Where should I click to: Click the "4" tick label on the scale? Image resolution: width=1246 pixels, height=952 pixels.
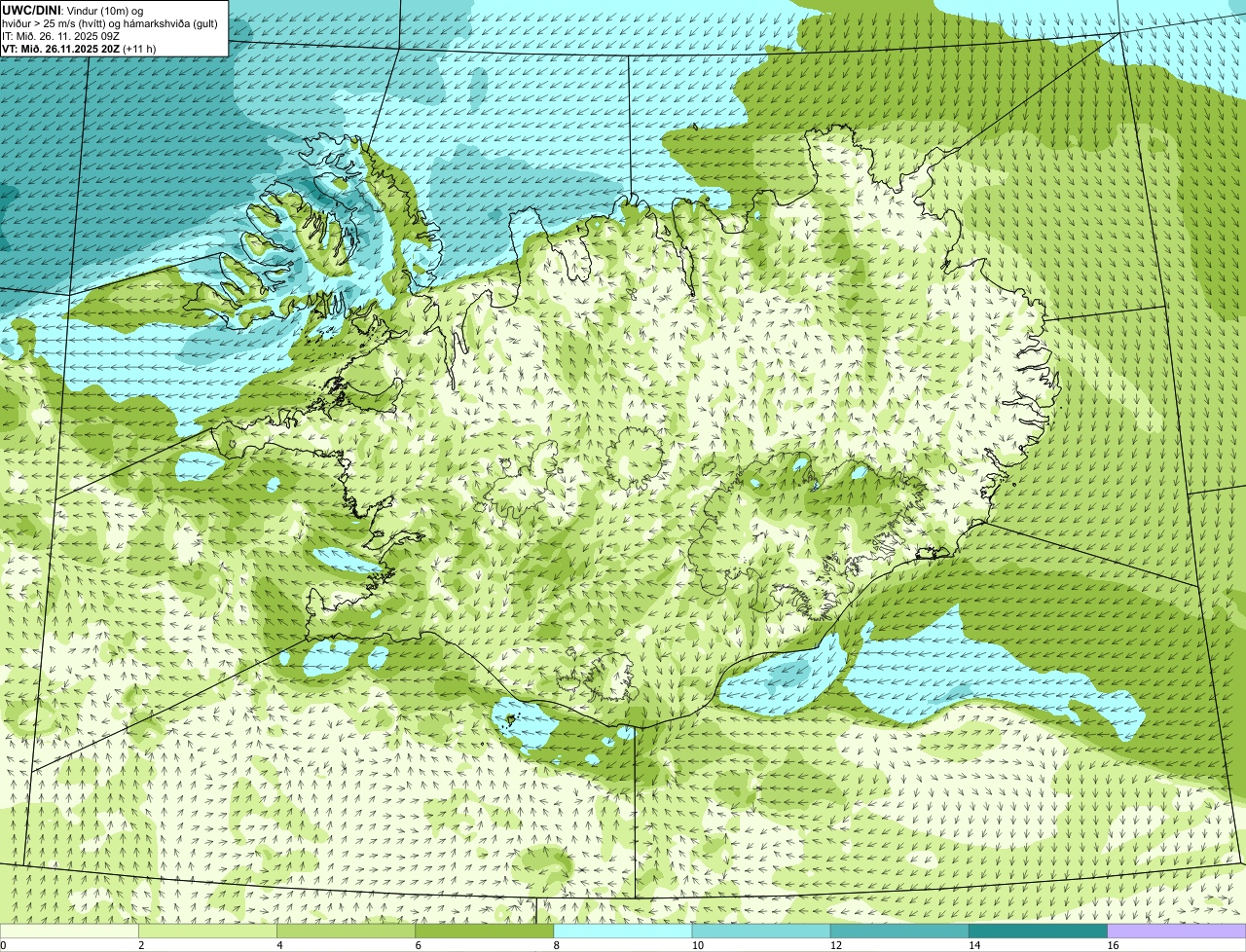[x=280, y=945]
